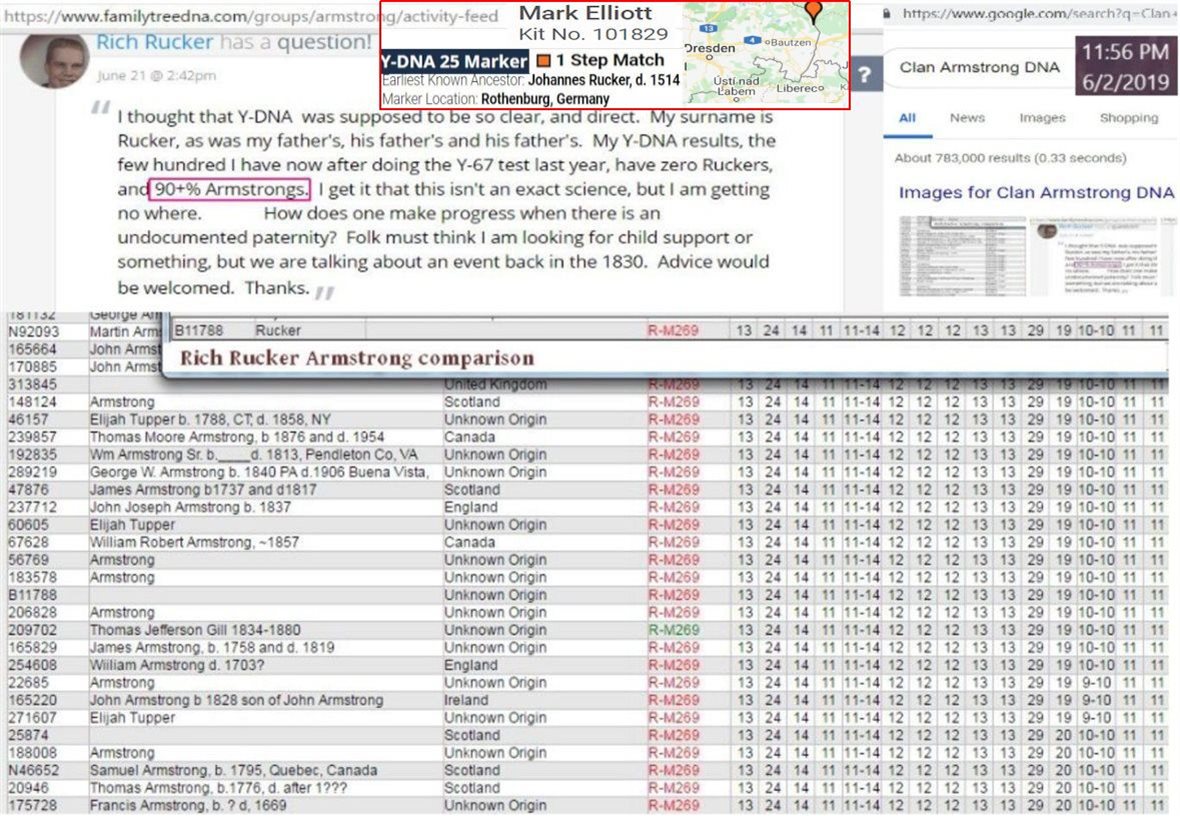Click Kit No. 101829 text
This screenshot has height=816, width=1180.
pyautogui.click(x=593, y=34)
